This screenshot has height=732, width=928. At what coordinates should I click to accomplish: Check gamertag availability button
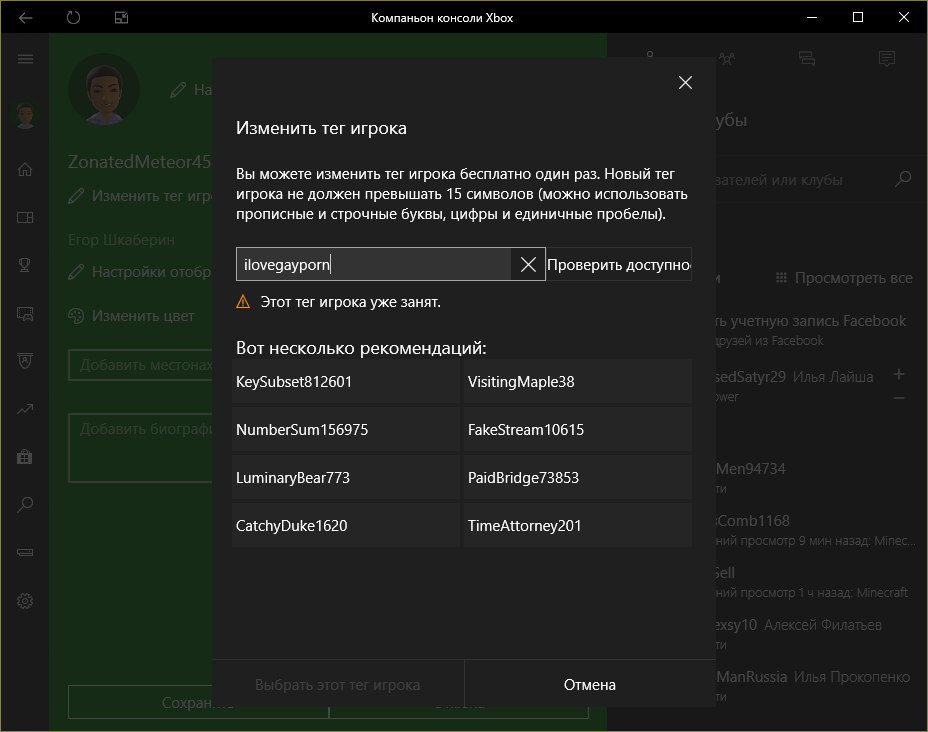pos(618,265)
